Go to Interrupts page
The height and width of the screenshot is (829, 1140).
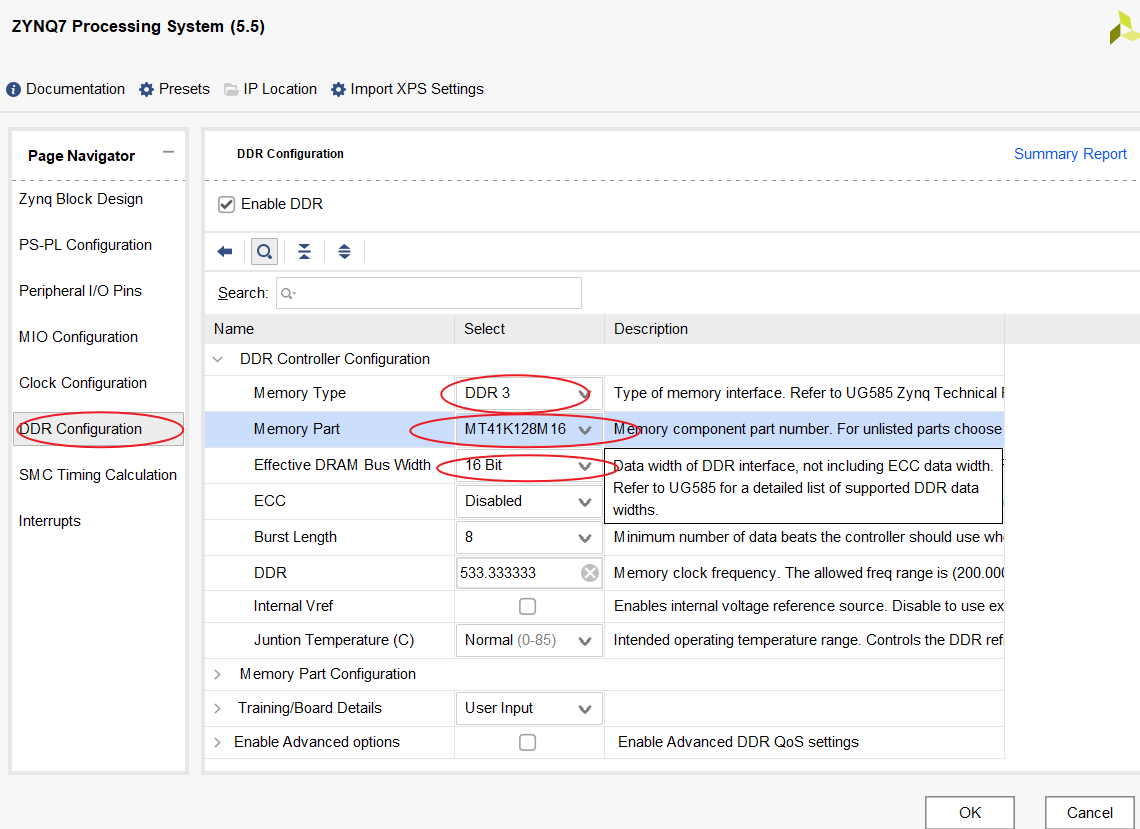point(49,521)
